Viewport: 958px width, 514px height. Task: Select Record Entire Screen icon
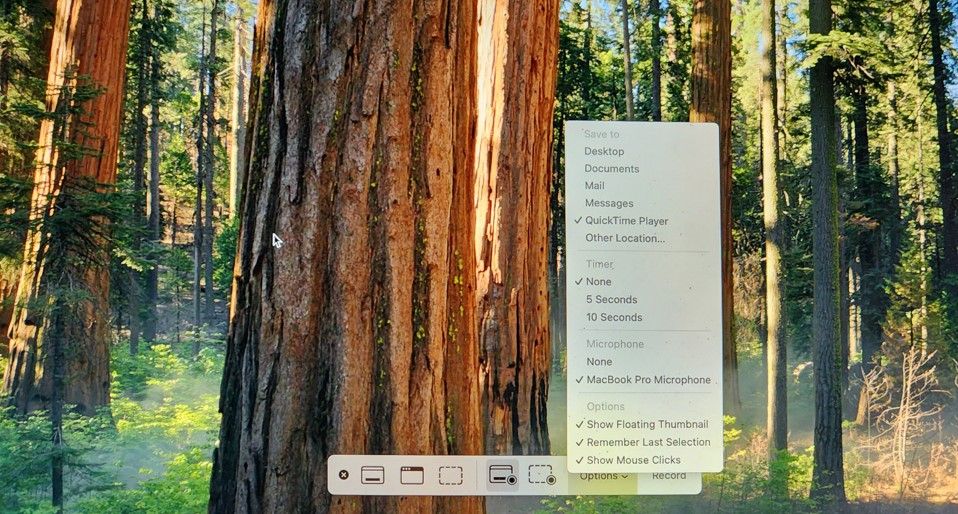click(503, 475)
